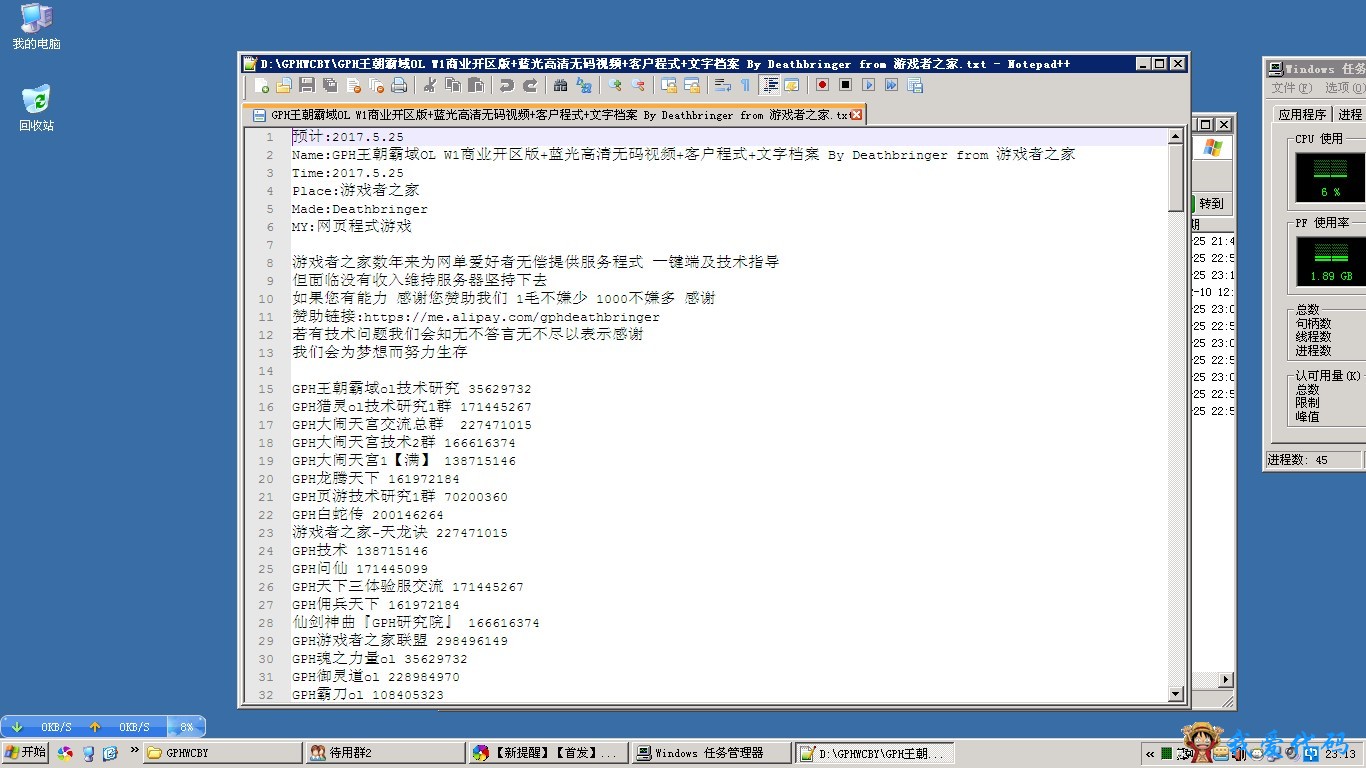Screen dimensions: 1366x768
Task: Toggle show all characters pilcrow icon
Action: pos(745,86)
